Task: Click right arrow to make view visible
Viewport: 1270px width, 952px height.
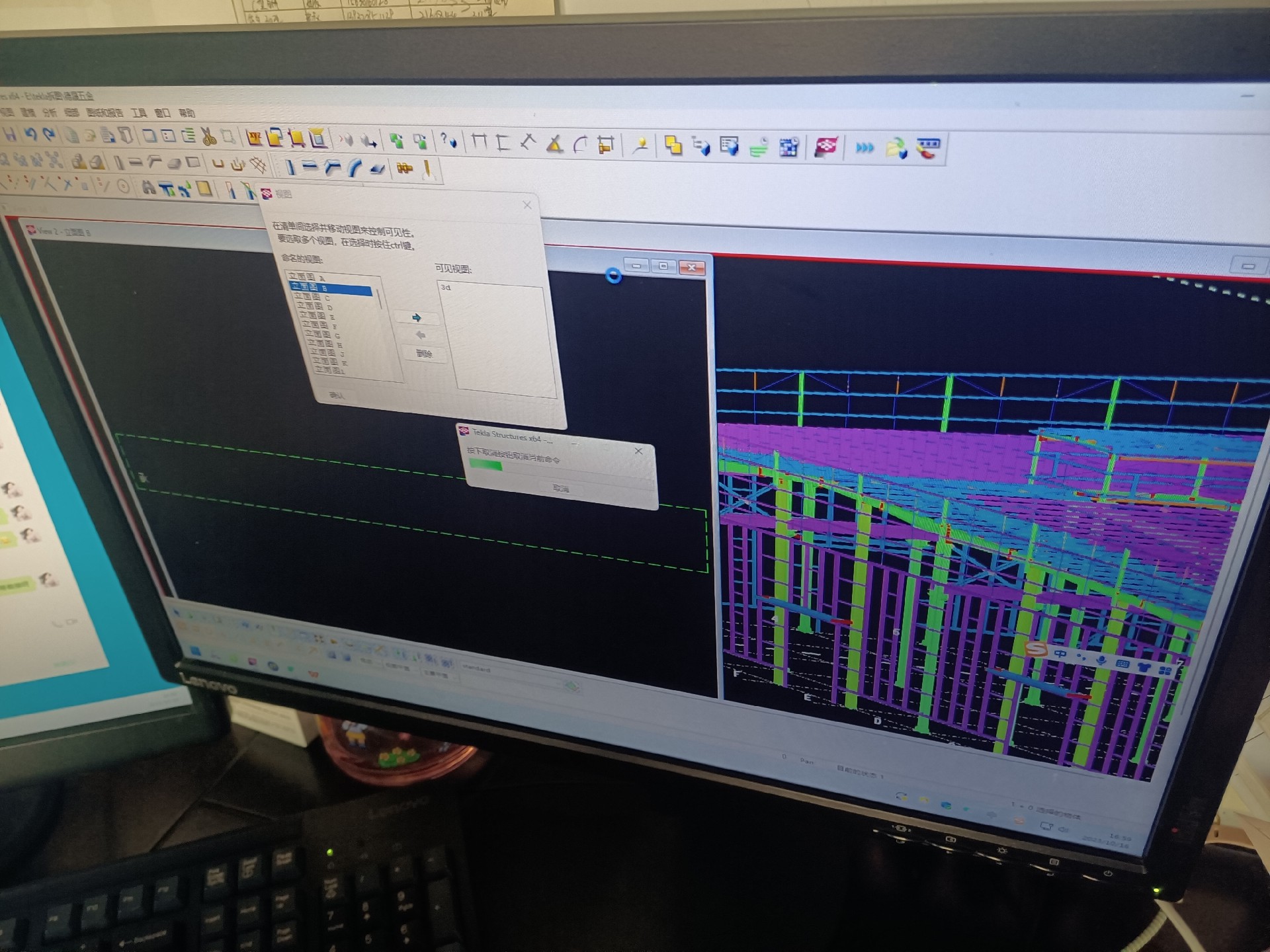Action: pos(417,318)
